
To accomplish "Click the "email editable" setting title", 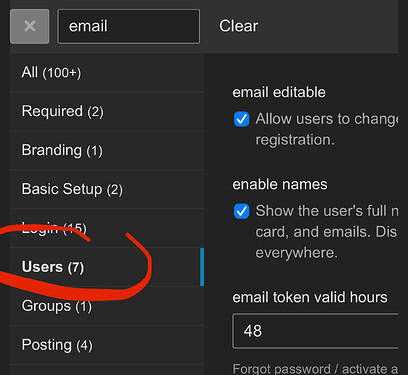I will point(279,92).
